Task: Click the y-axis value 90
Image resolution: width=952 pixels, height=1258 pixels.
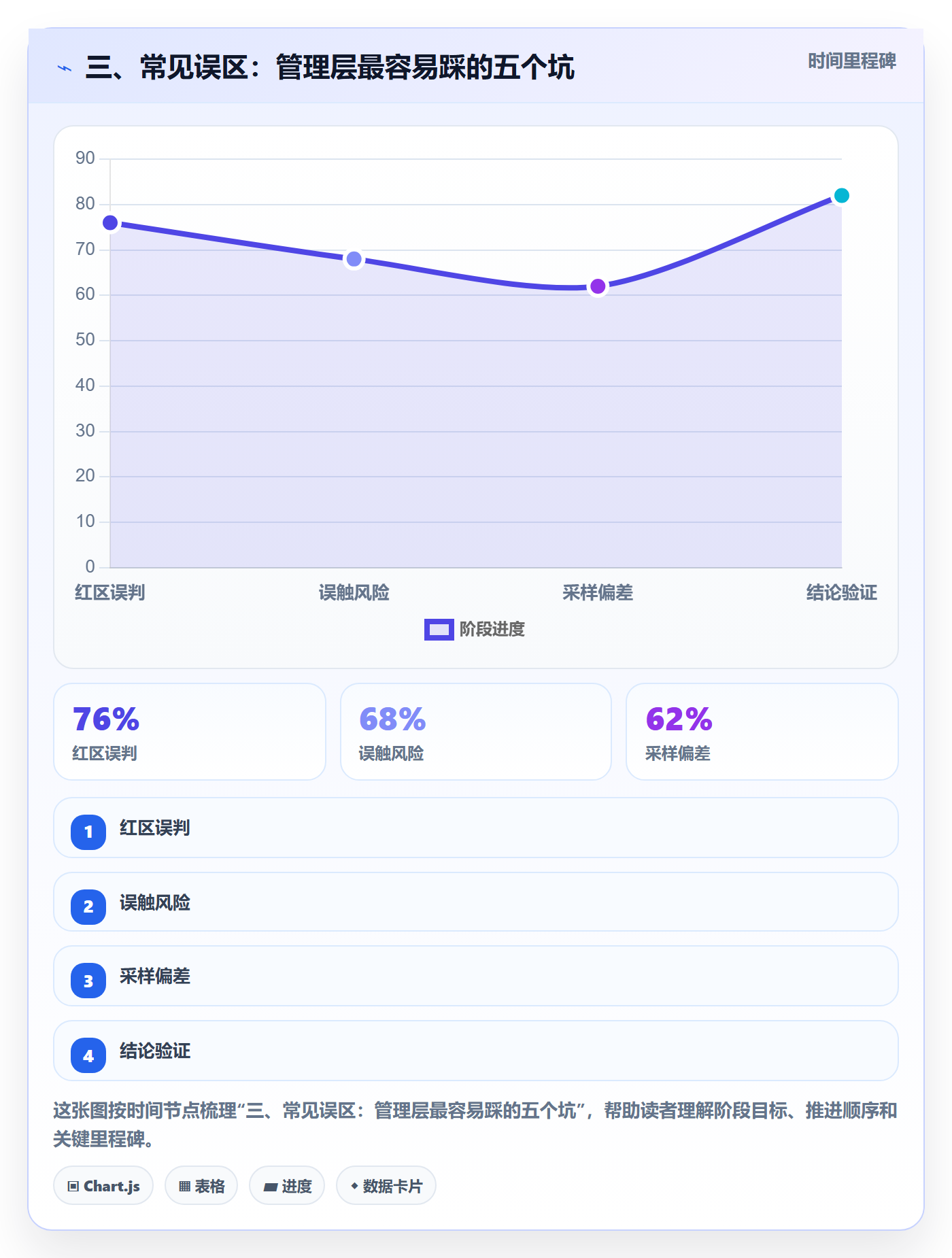Action: [x=85, y=158]
